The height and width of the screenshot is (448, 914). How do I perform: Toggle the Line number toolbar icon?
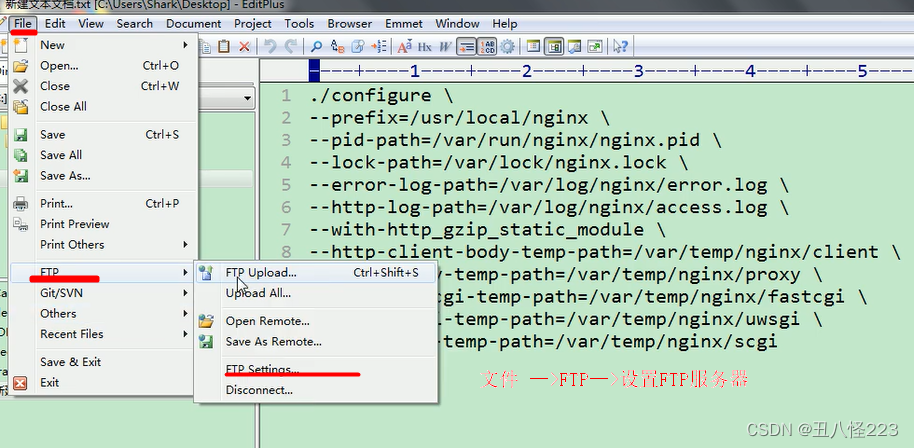pos(487,47)
